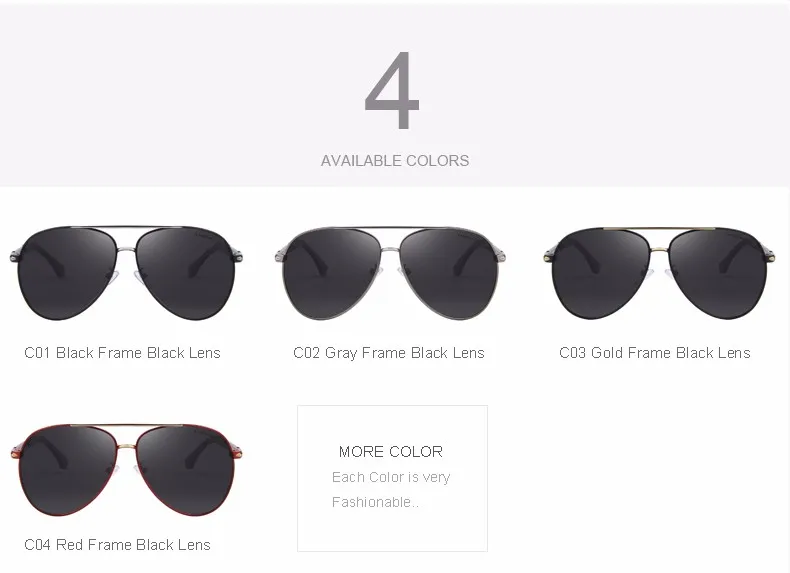Click the right lens of the gray frame sunglasses

click(448, 275)
